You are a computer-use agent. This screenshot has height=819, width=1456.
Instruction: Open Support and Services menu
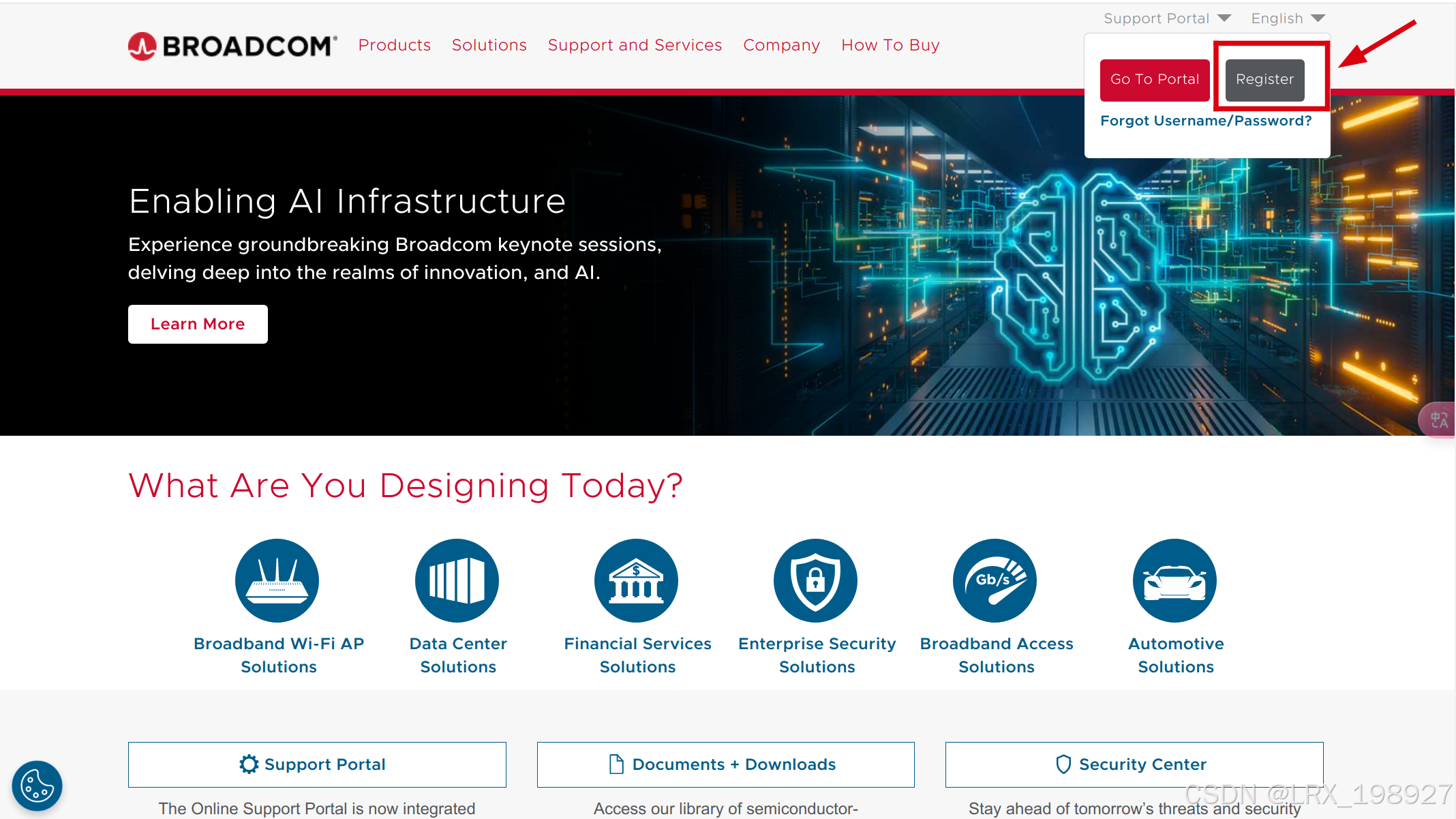(x=635, y=45)
